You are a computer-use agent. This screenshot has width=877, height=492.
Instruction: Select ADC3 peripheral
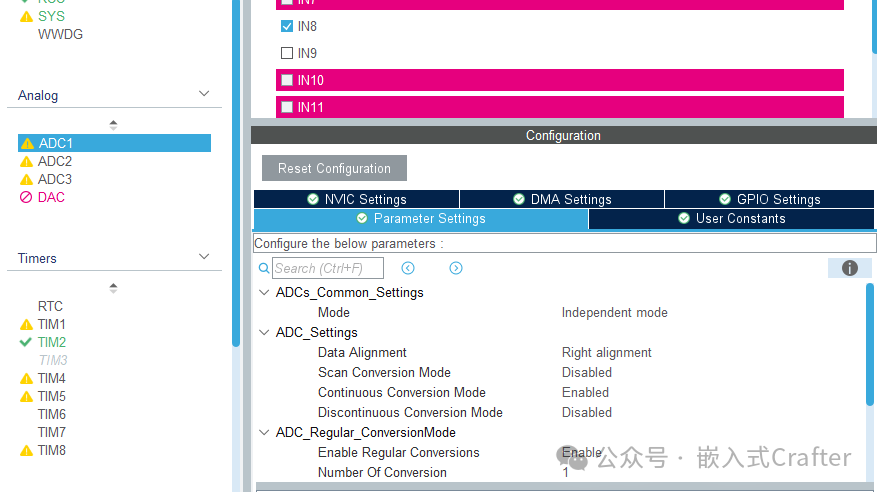coord(55,179)
